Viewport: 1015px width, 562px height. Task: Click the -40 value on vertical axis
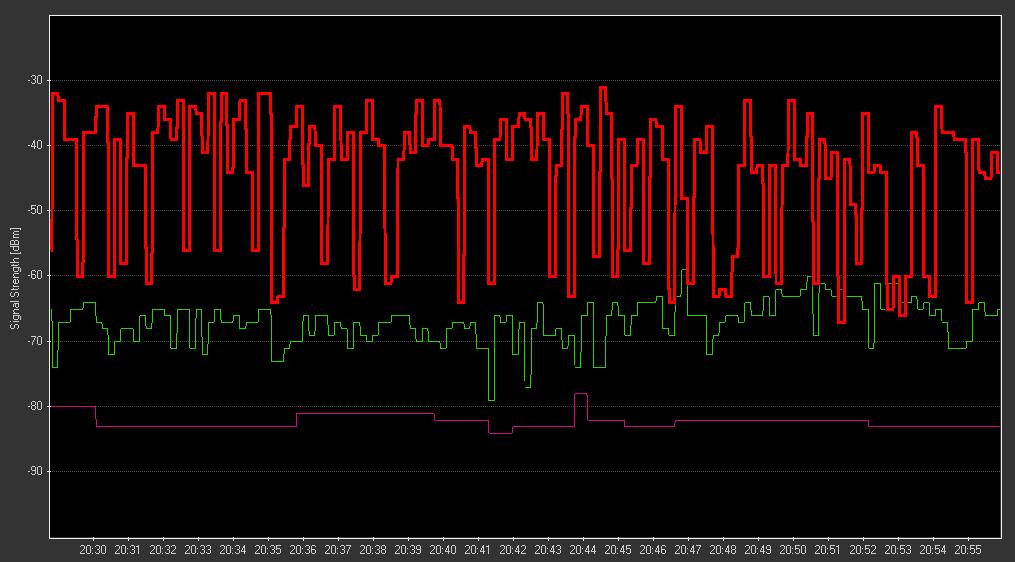[35, 145]
